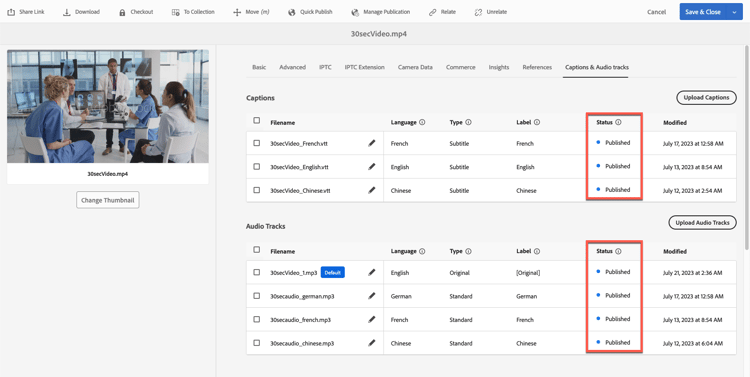
Task: Click the 30secVideo.mp4 preview thumbnail
Action: tap(108, 106)
